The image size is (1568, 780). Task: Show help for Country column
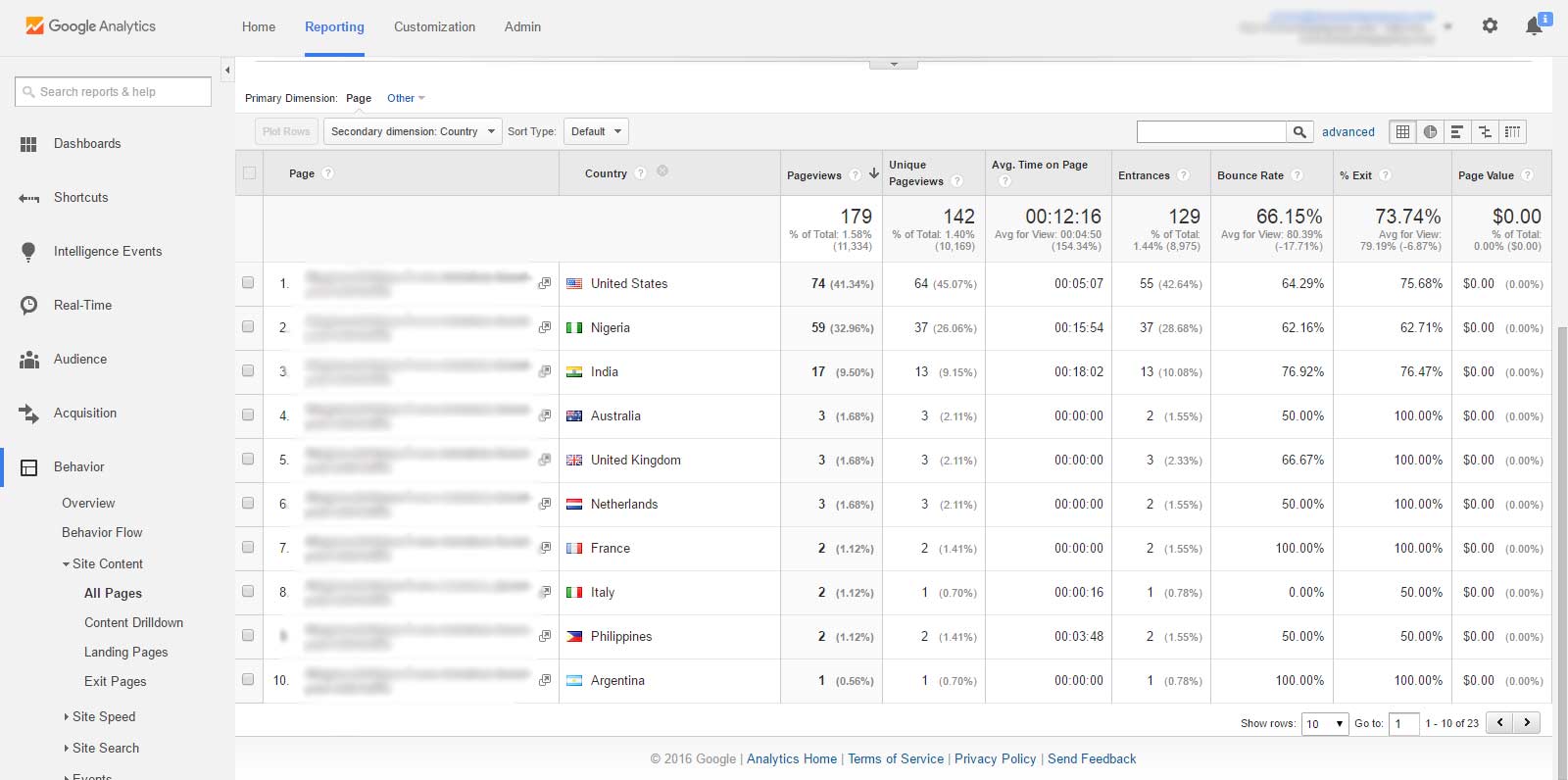(641, 172)
